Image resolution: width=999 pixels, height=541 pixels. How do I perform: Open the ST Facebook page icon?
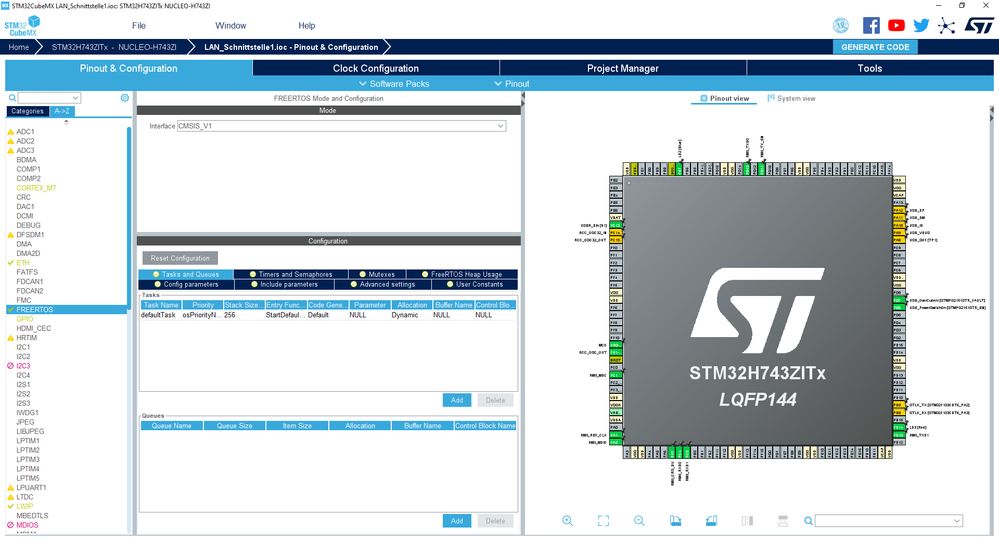[871, 25]
